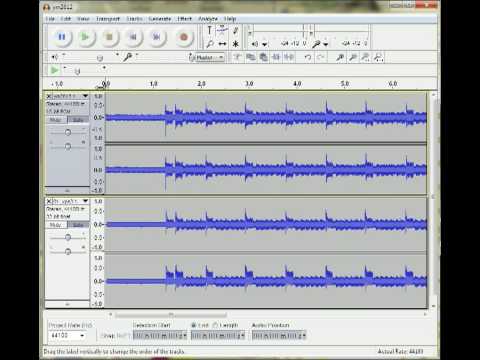Pause playback with the Pause button
Screen dimensions: 480x360
(x=62, y=37)
